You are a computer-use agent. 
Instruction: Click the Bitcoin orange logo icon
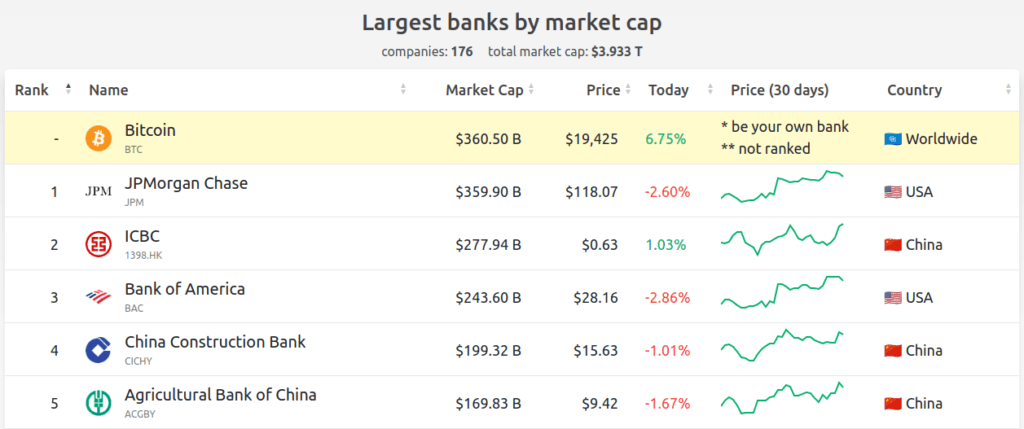tap(99, 138)
